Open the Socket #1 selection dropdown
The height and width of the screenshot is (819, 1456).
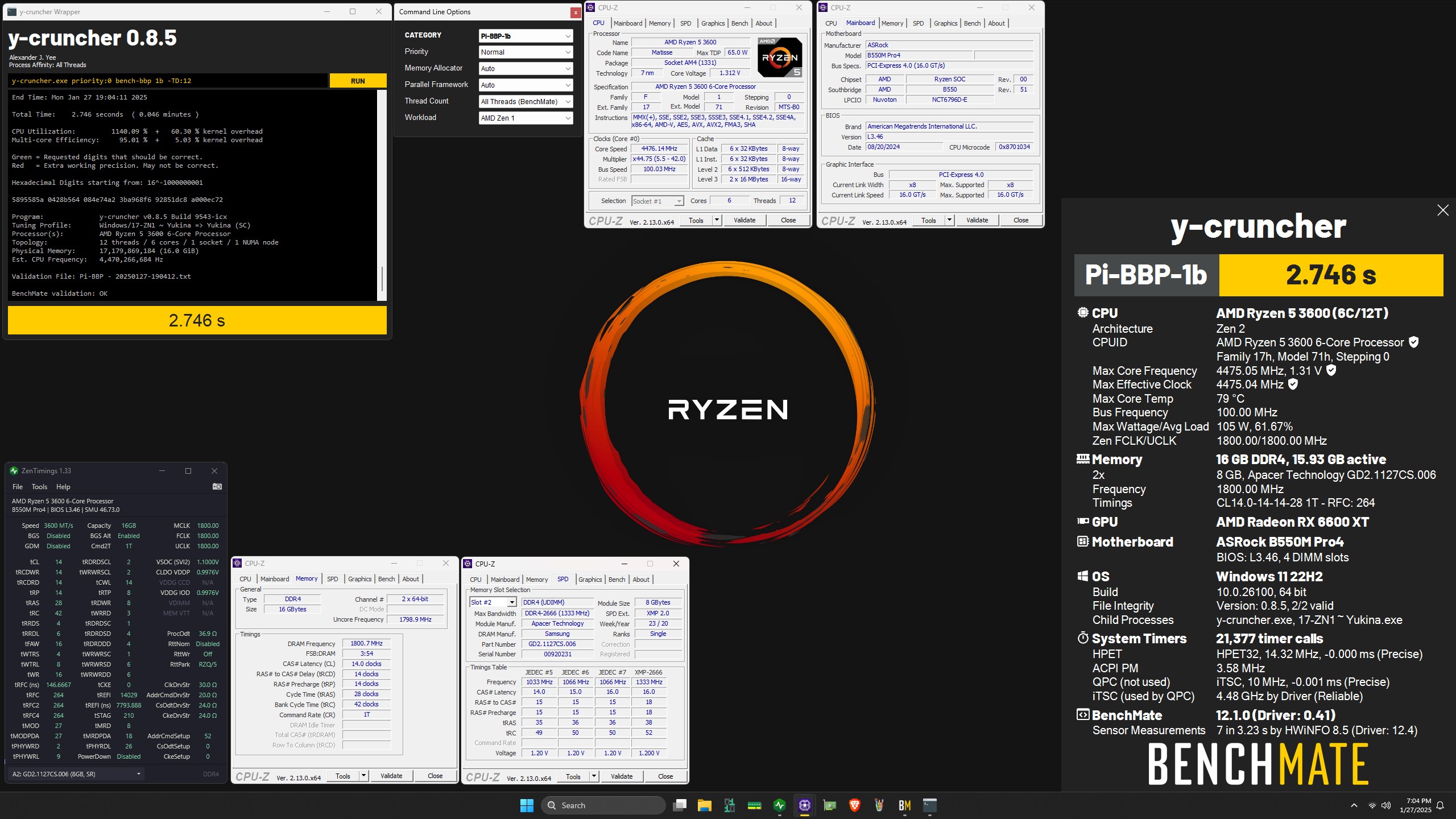pos(657,201)
